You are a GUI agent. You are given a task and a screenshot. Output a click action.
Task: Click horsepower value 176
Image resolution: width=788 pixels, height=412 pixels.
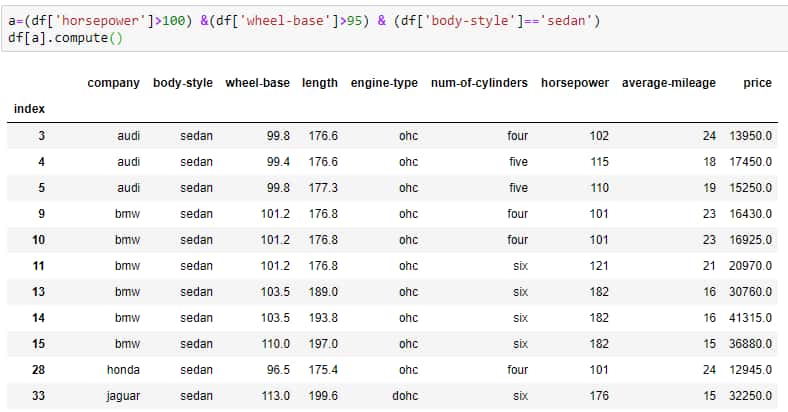click(x=599, y=396)
